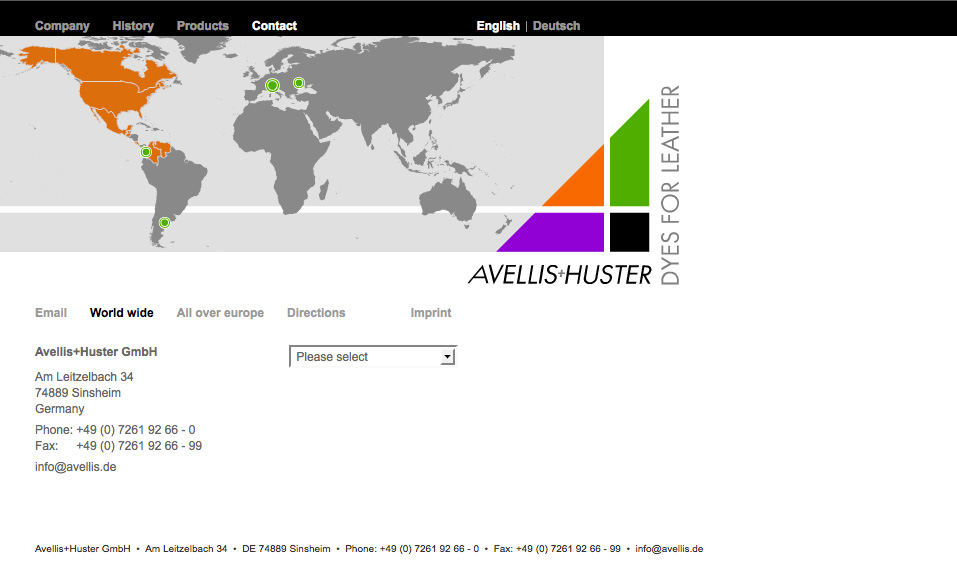The width and height of the screenshot is (957, 571).
Task: Click the green map marker near Colombia
Action: [146, 152]
